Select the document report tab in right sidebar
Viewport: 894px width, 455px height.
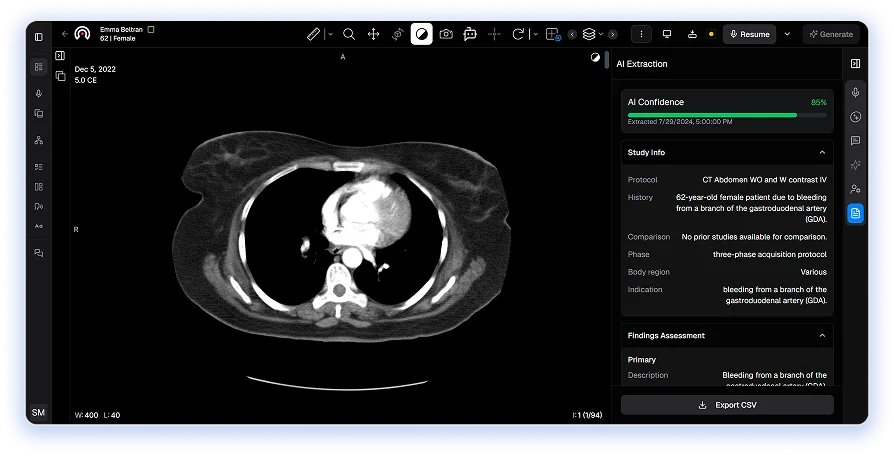coord(856,213)
